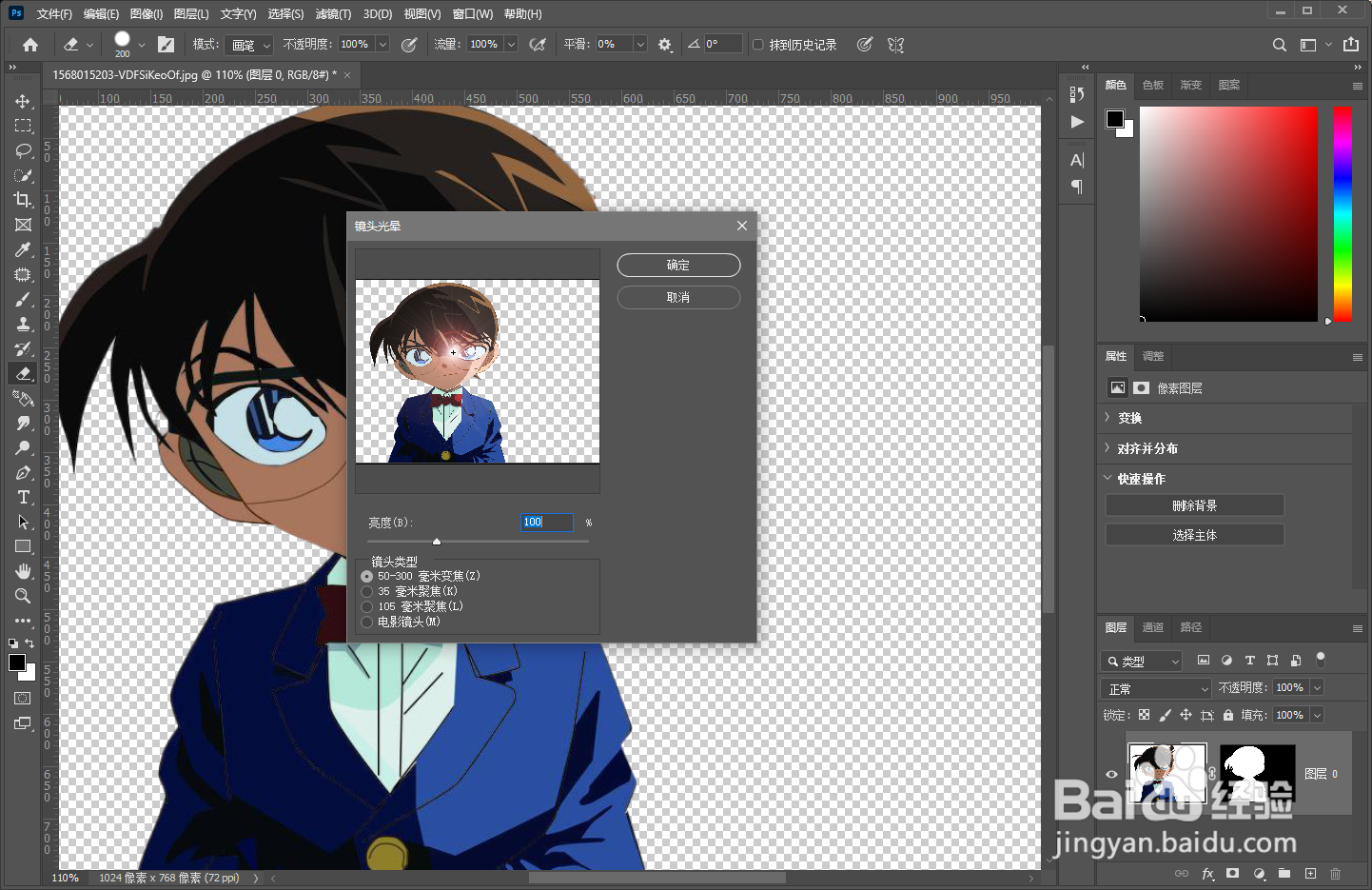The width and height of the screenshot is (1372, 890).
Task: Select the Lasso tool
Action: point(23,150)
